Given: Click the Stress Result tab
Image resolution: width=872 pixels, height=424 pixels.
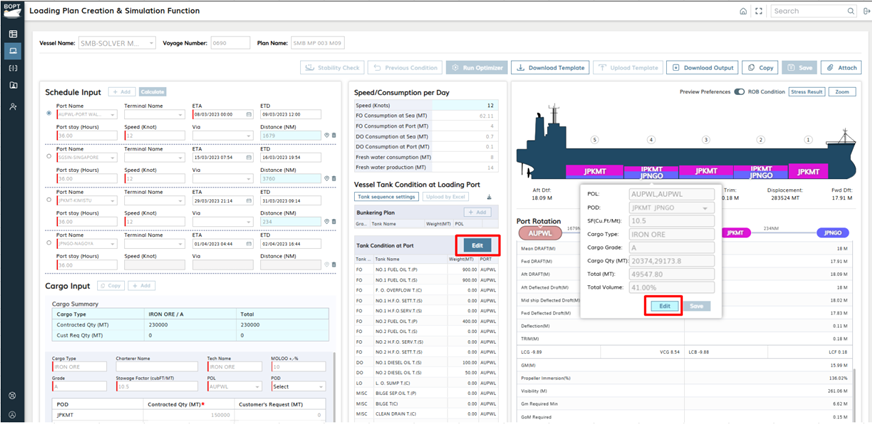Looking at the screenshot, I should pos(806,91).
